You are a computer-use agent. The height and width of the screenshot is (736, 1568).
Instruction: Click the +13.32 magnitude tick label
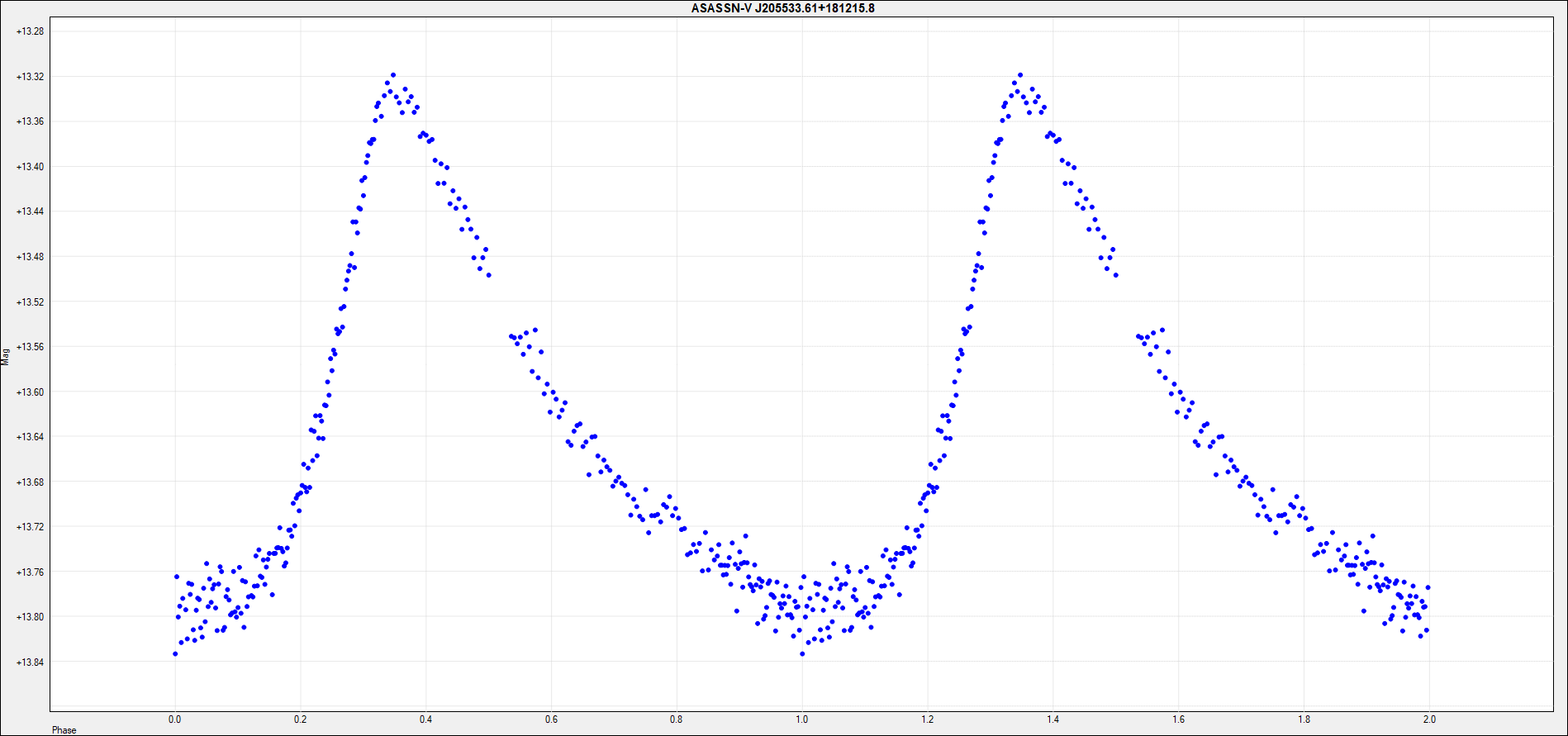click(31, 77)
